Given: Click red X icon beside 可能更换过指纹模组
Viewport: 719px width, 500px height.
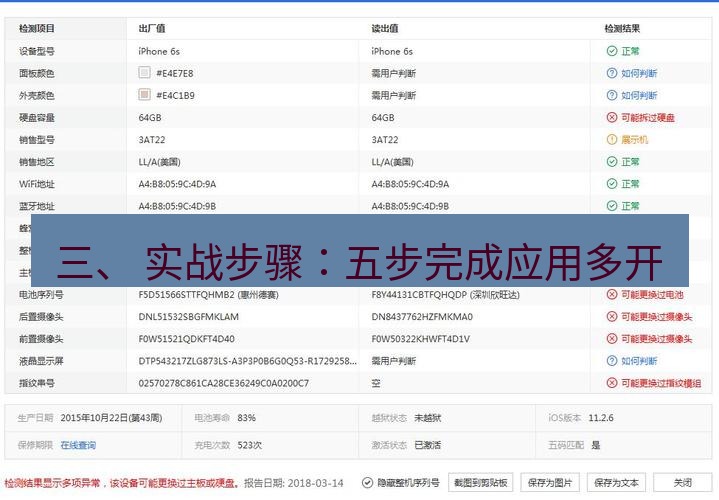Looking at the screenshot, I should [x=612, y=383].
